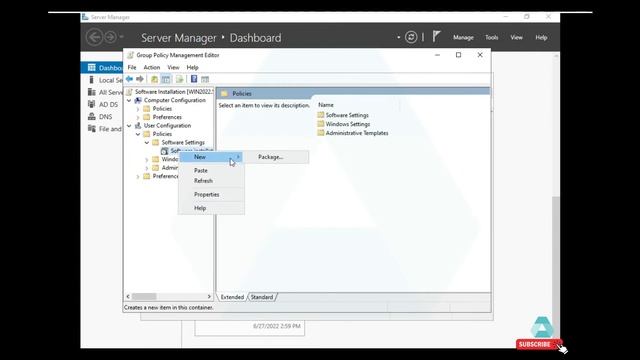Click the Local Server sidebar icon
This screenshot has width=640, height=360.
[x=92, y=80]
